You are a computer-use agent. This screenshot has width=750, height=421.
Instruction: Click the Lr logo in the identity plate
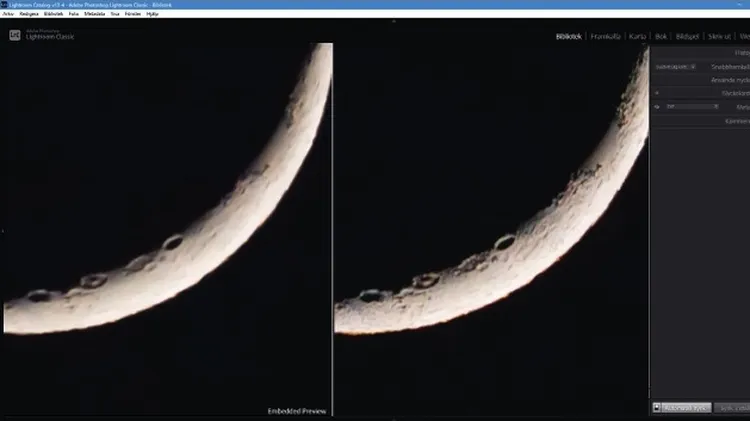[x=14, y=35]
